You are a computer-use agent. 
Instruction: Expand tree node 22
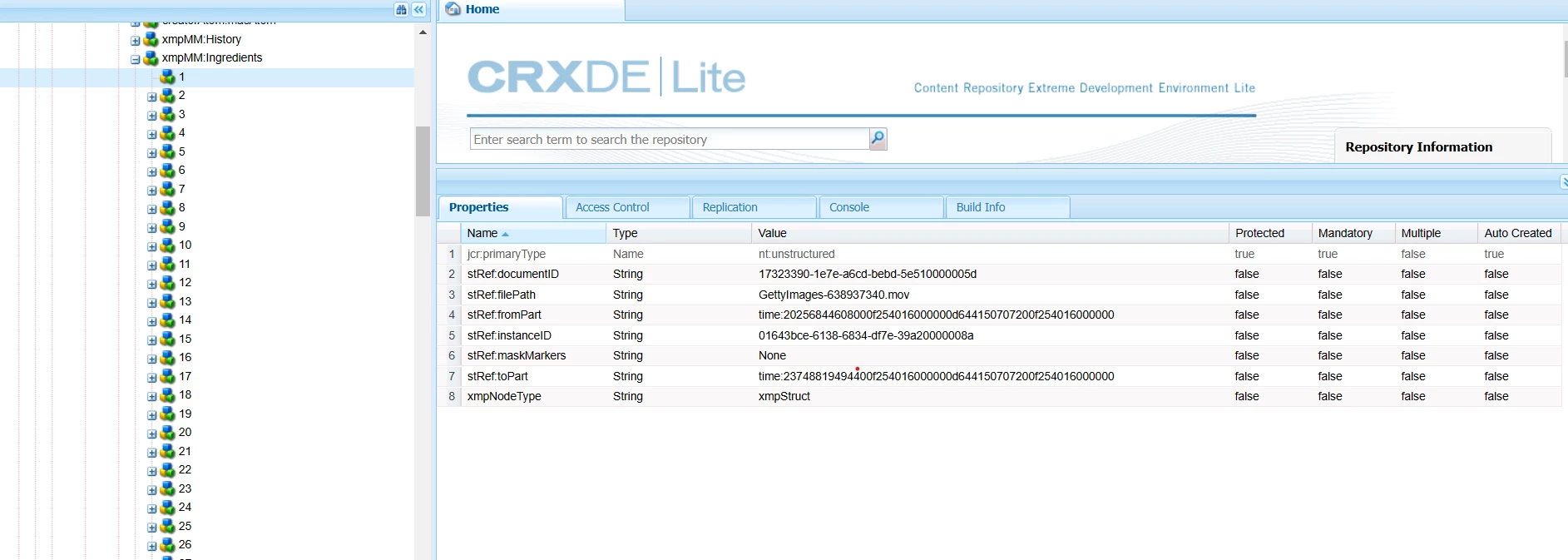pos(151,472)
